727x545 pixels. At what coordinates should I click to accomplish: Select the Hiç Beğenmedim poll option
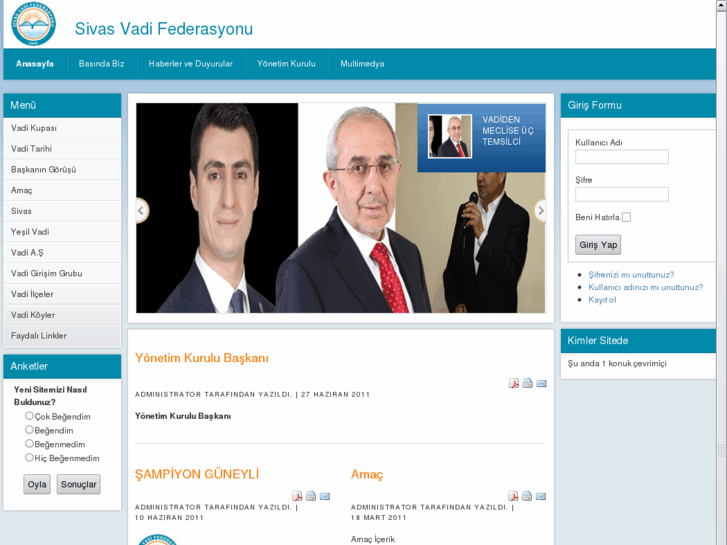coord(29,457)
